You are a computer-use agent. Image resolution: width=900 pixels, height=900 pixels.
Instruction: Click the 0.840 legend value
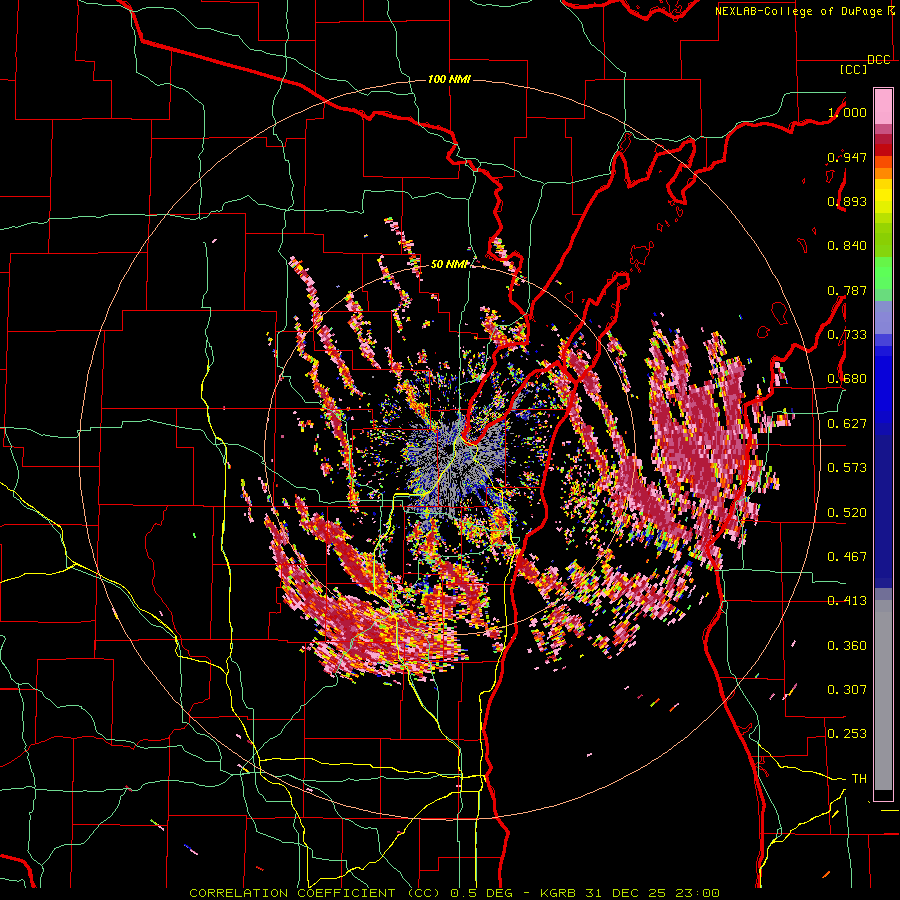click(x=847, y=246)
